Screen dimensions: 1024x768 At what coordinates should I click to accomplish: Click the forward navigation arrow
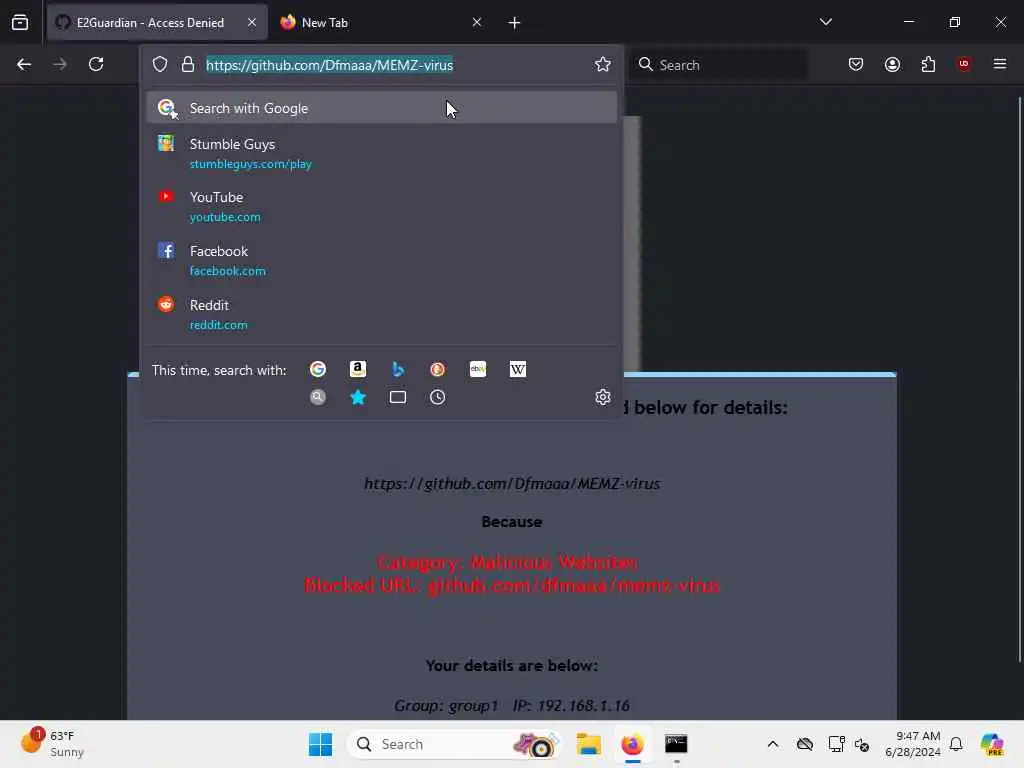point(59,64)
